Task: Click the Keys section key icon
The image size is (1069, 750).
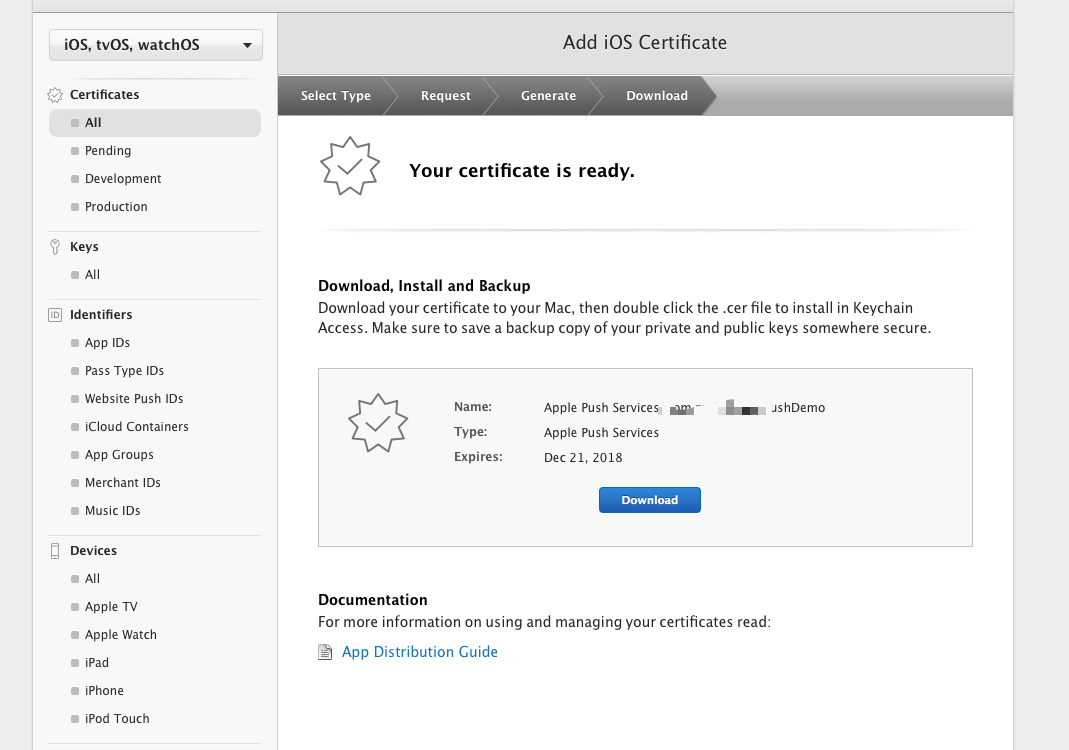Action: coord(55,247)
